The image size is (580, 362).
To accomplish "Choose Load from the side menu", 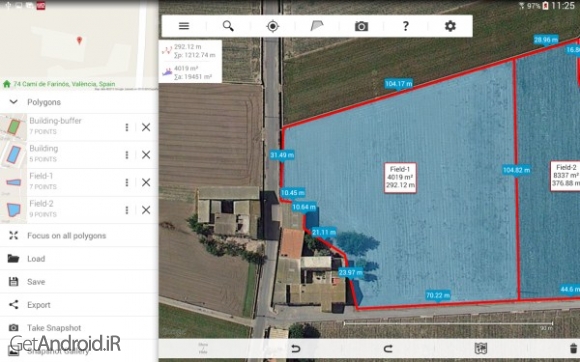I will 79,258.
